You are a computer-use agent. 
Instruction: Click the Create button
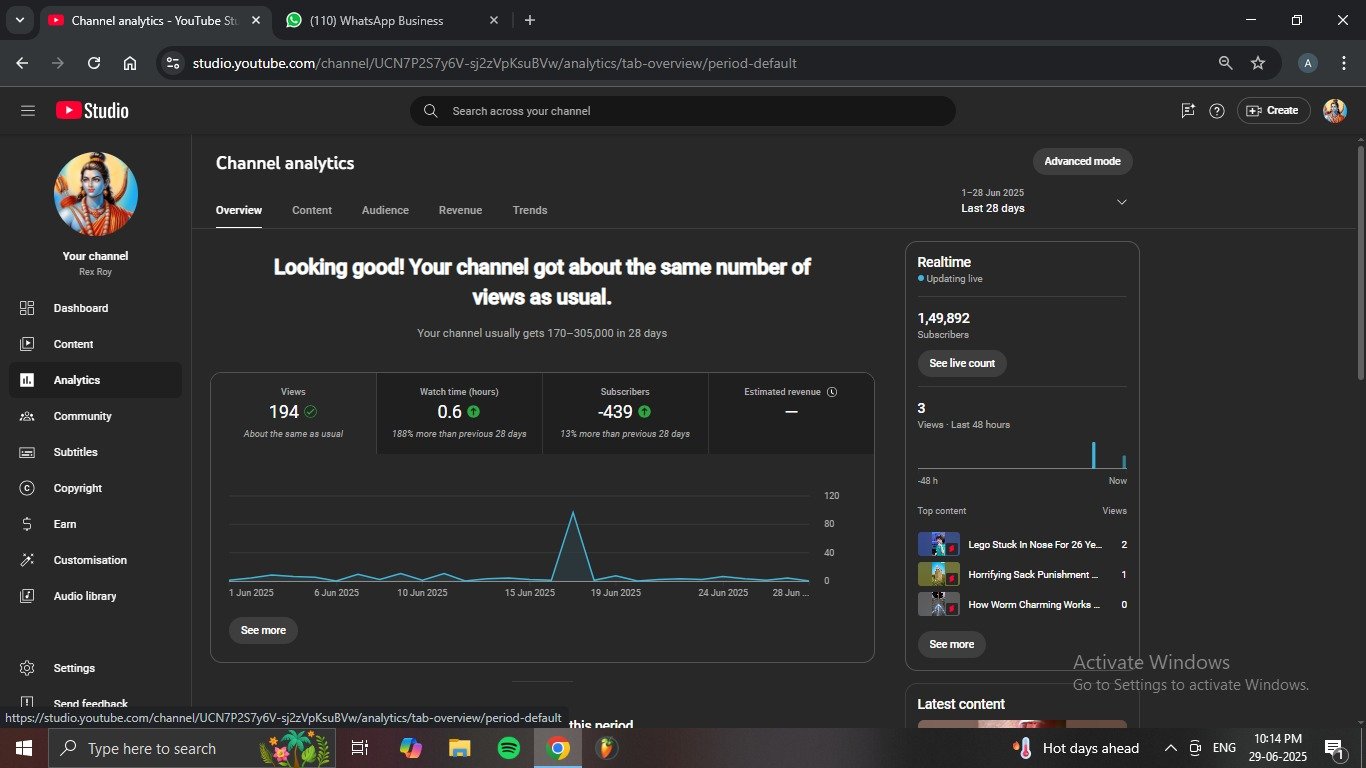click(x=1273, y=111)
